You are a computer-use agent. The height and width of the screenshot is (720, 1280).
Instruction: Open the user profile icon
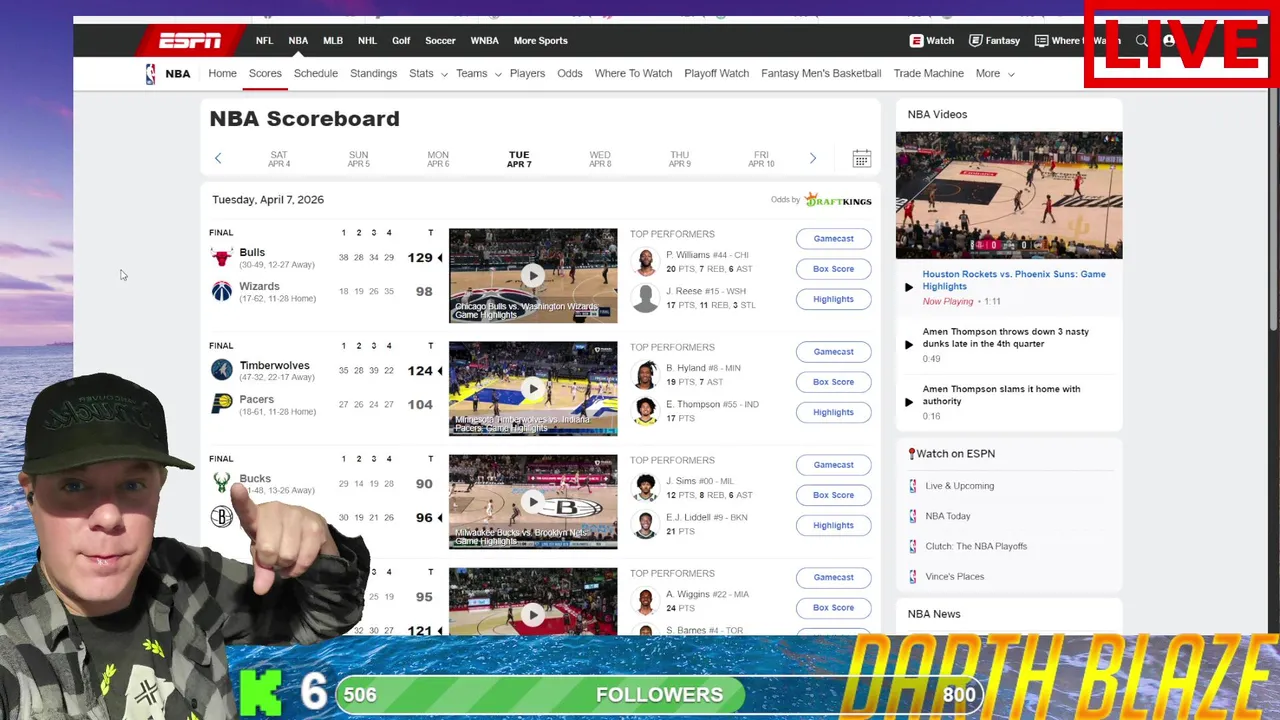click(1169, 41)
